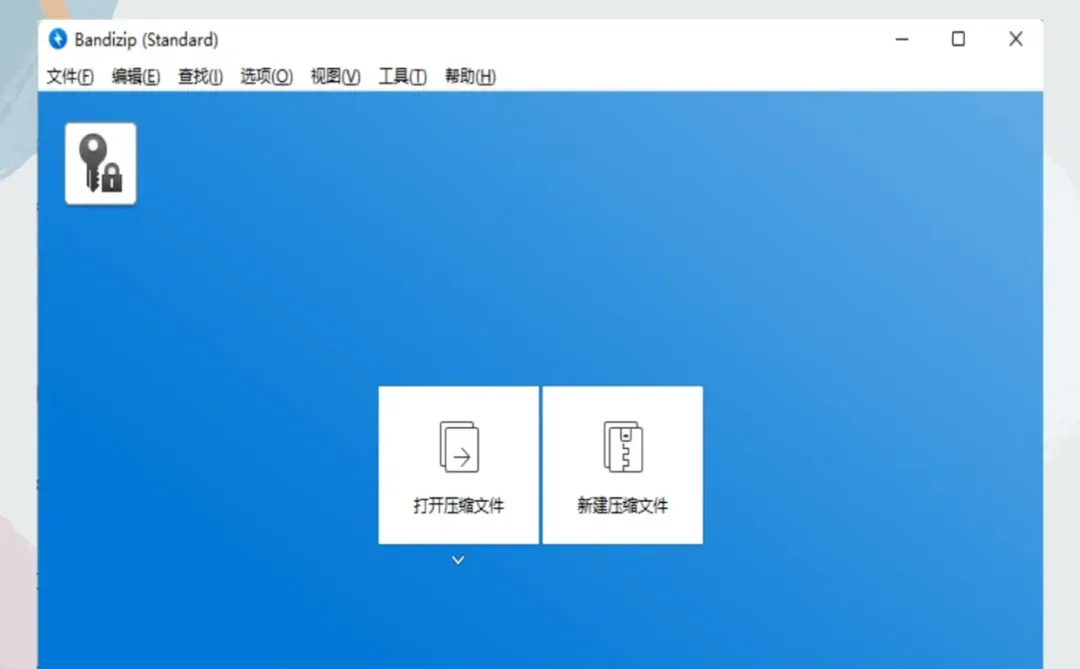Screen dimensions: 1080x669
Task: Open the 查找(I) menu
Action: 200,76
